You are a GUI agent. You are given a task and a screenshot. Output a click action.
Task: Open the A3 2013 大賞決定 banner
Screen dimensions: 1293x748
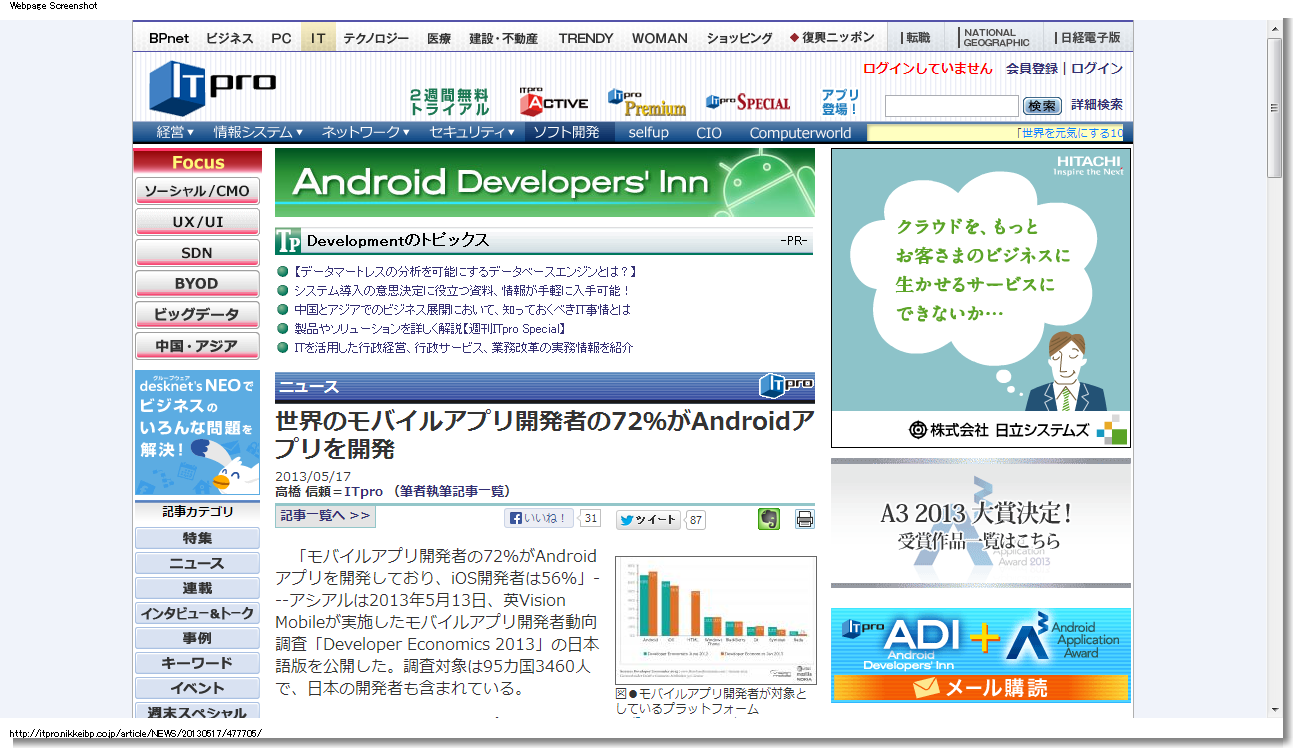981,523
